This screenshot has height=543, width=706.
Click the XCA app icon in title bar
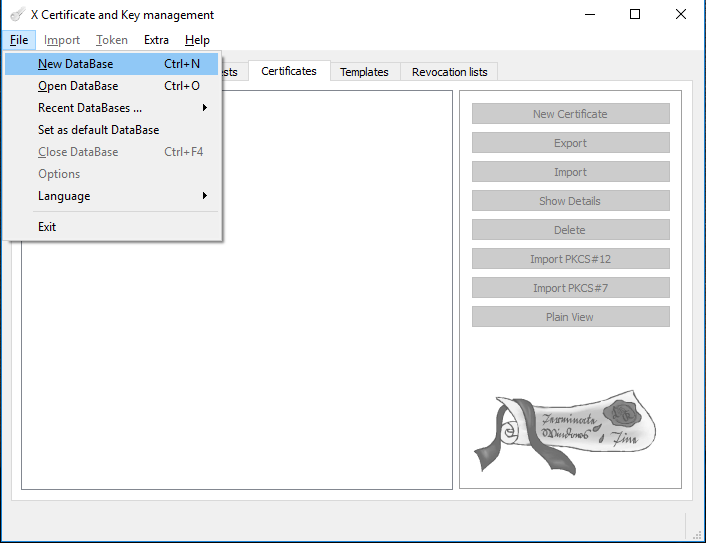[17, 15]
